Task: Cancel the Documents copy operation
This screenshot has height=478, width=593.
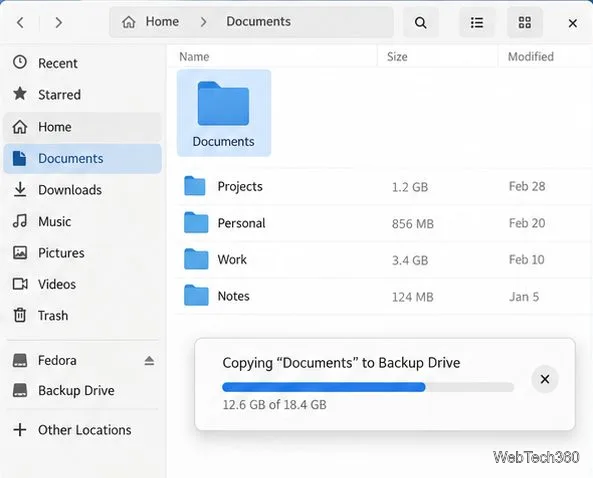Action: click(545, 379)
